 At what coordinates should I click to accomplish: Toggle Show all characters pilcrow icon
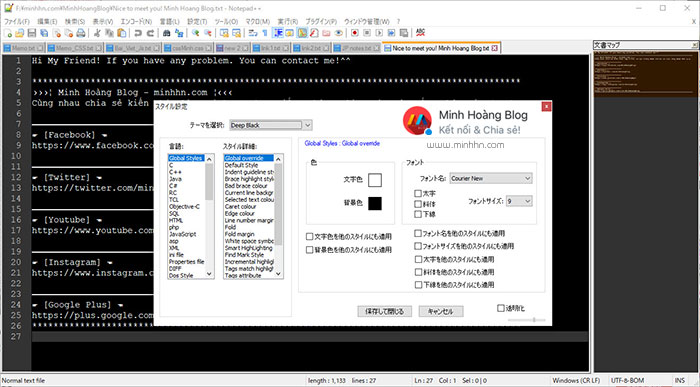point(265,33)
